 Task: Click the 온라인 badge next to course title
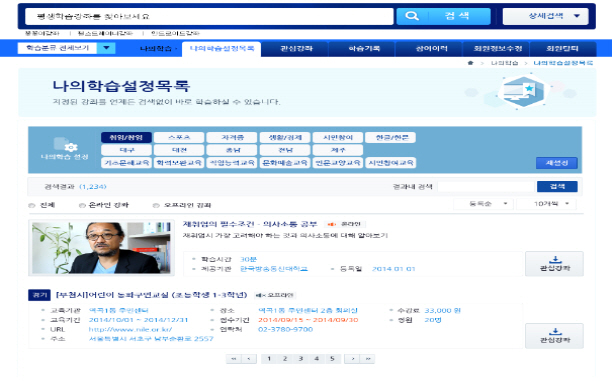coord(345,224)
